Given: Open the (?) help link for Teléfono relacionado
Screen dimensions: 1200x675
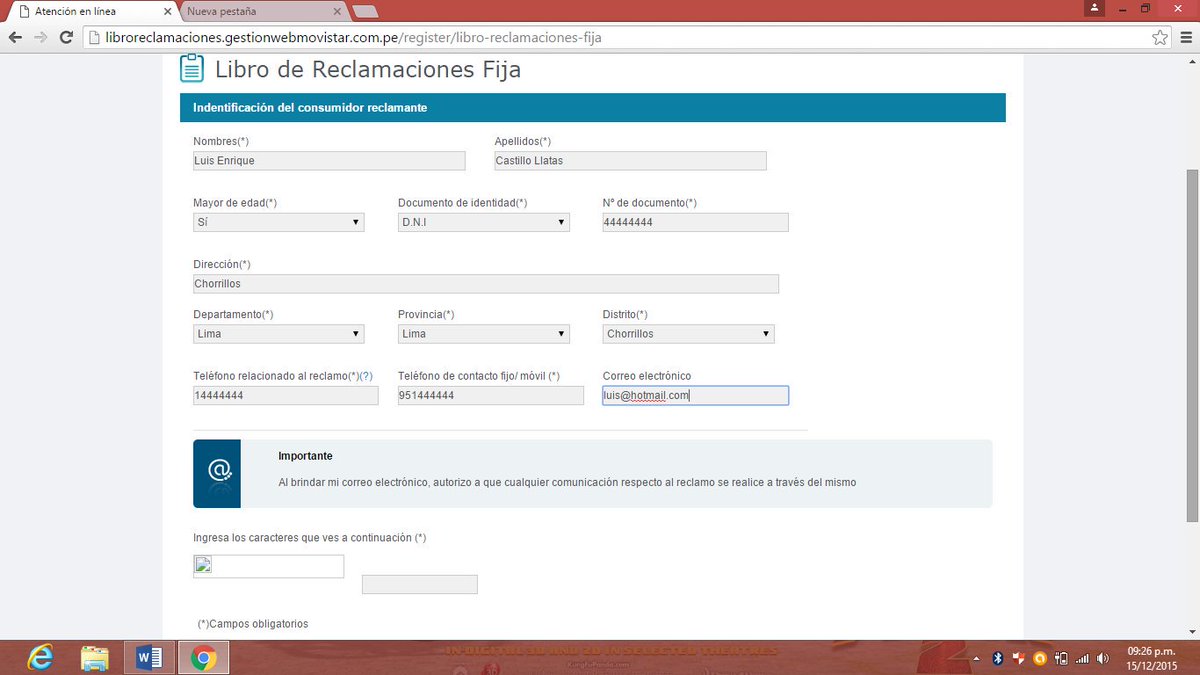Looking at the screenshot, I should (366, 376).
